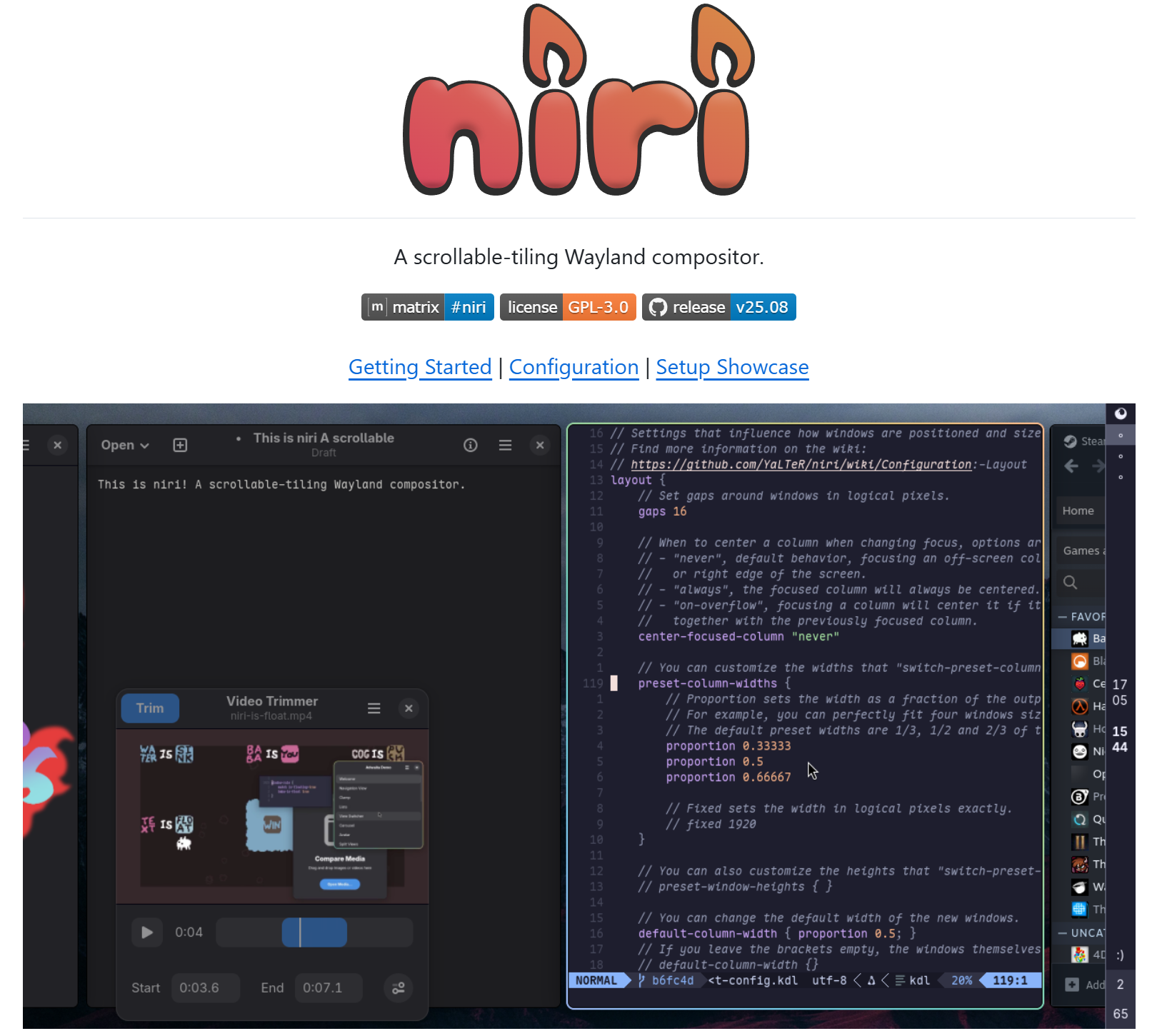This screenshot has width=1167, height=1036.
Task: Select Baba Is You in Steam favorites
Action: [x=1079, y=639]
